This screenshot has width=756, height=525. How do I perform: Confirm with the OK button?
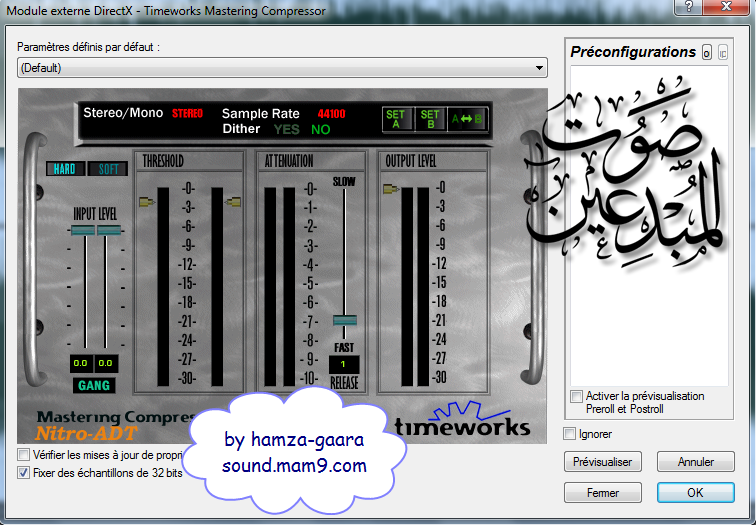pyautogui.click(x=696, y=493)
